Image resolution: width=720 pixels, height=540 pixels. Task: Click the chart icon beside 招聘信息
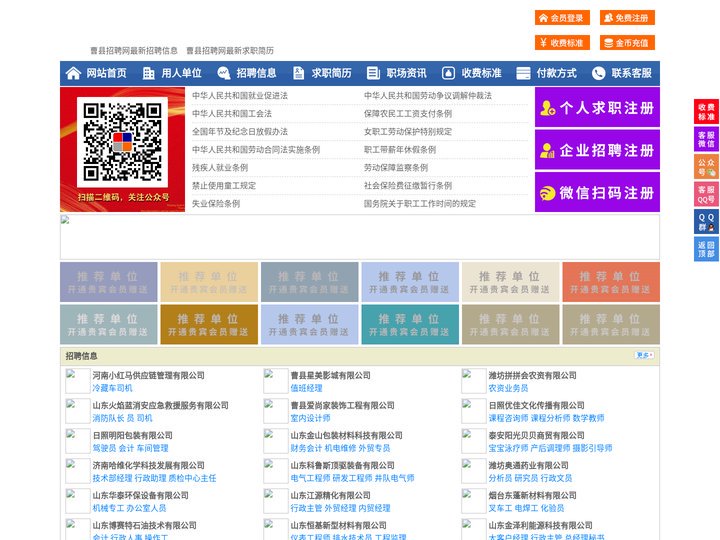click(224, 73)
